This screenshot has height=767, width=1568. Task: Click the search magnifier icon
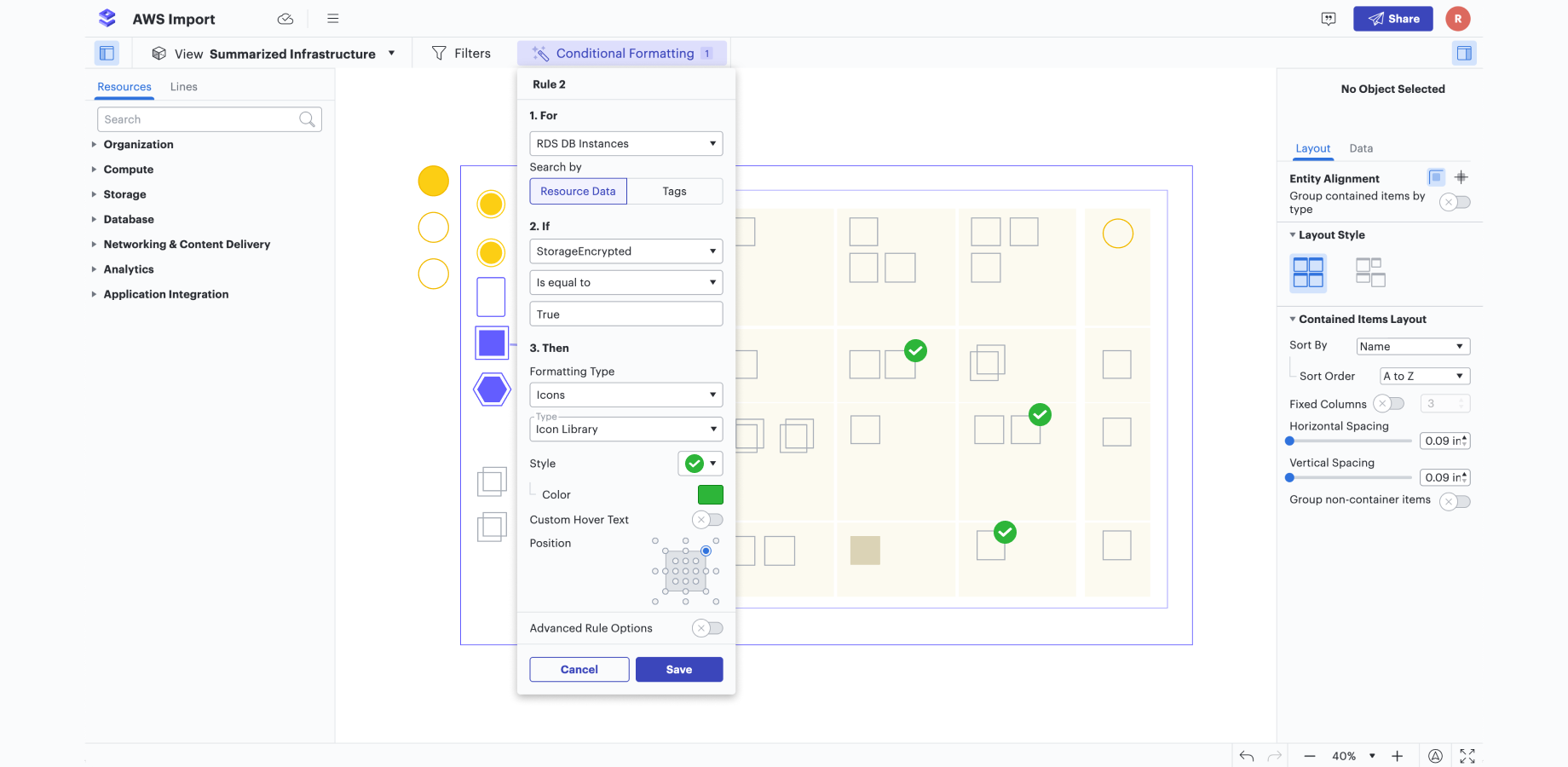(307, 119)
